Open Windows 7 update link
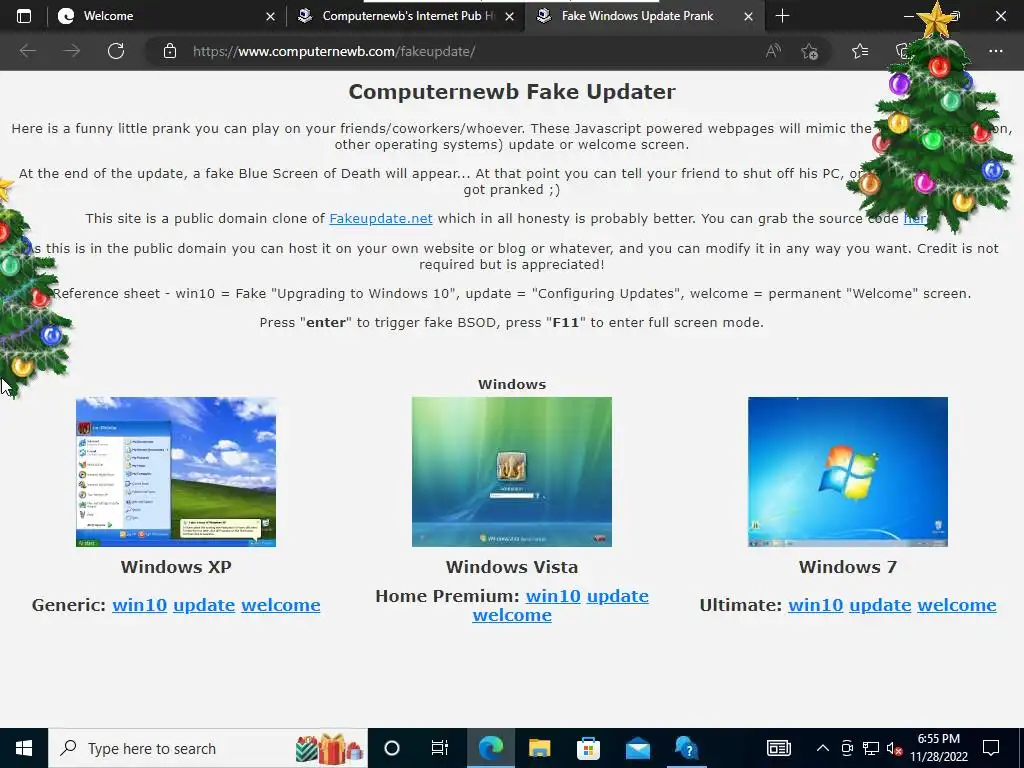The width and height of the screenshot is (1024, 768). pyautogui.click(x=880, y=605)
